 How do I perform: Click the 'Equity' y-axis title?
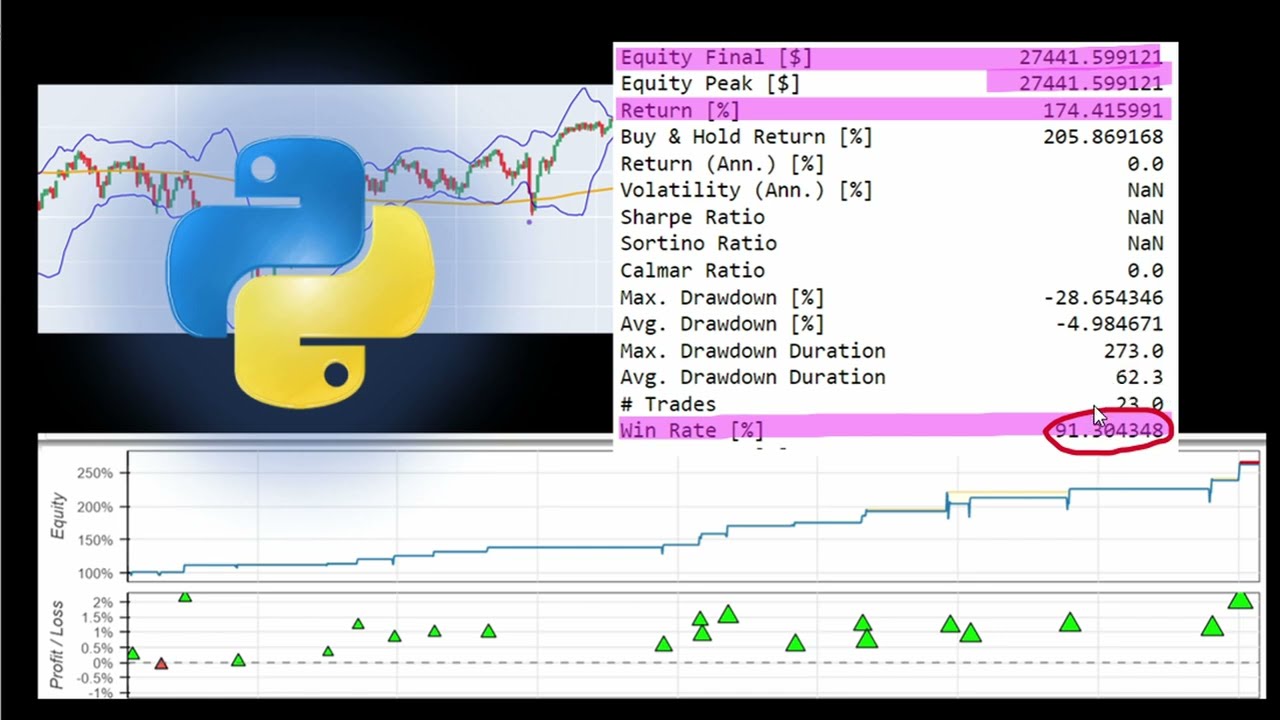[x=58, y=516]
